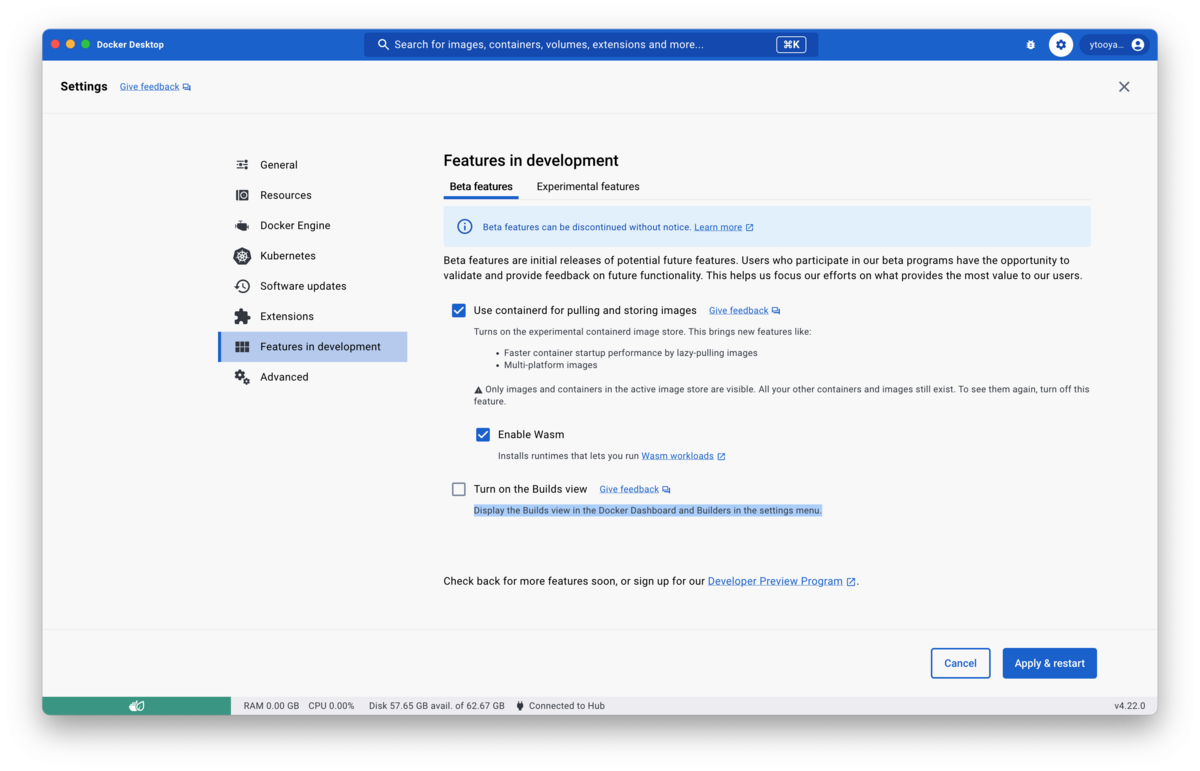1200x771 pixels.
Task: Open settings via the gear icon
Action: tap(1061, 45)
